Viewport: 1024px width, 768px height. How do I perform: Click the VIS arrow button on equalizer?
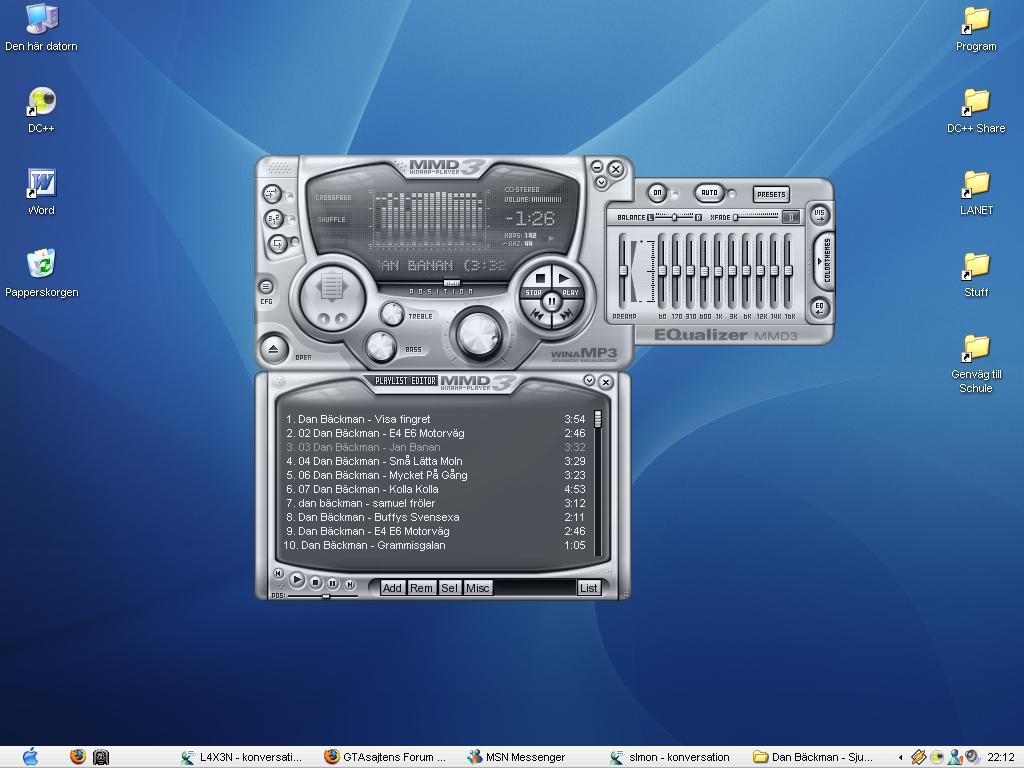(x=819, y=215)
